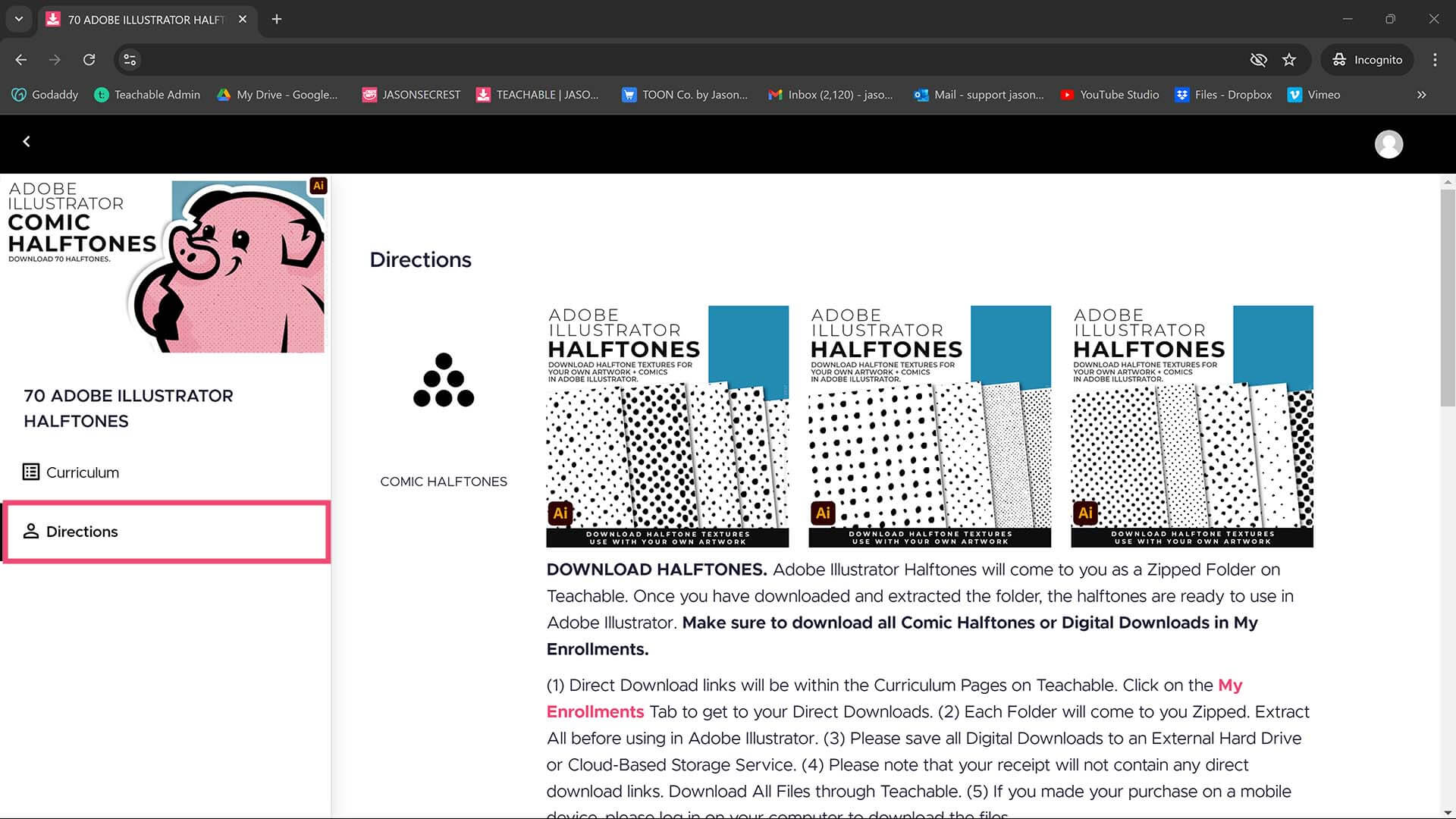1456x819 pixels.
Task: Open the site information icon in address bar
Action: (130, 60)
